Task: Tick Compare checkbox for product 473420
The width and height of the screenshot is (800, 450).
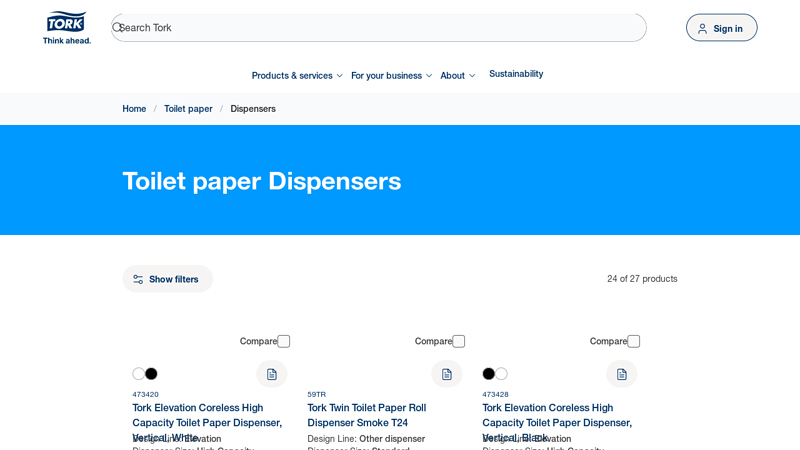Action: coord(284,341)
